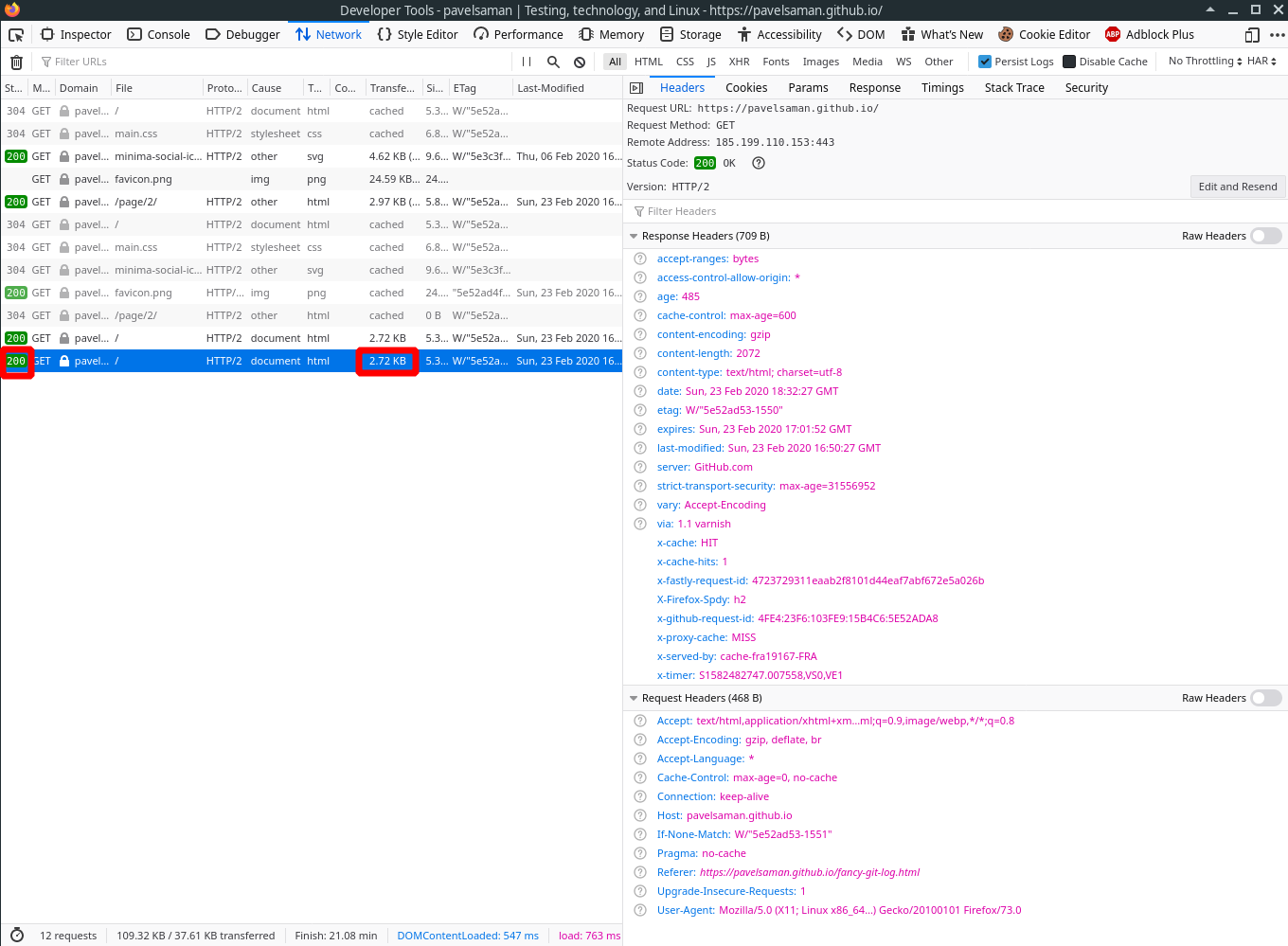Open the Storage panel
The width and height of the screenshot is (1288, 946).
pyautogui.click(x=690, y=35)
